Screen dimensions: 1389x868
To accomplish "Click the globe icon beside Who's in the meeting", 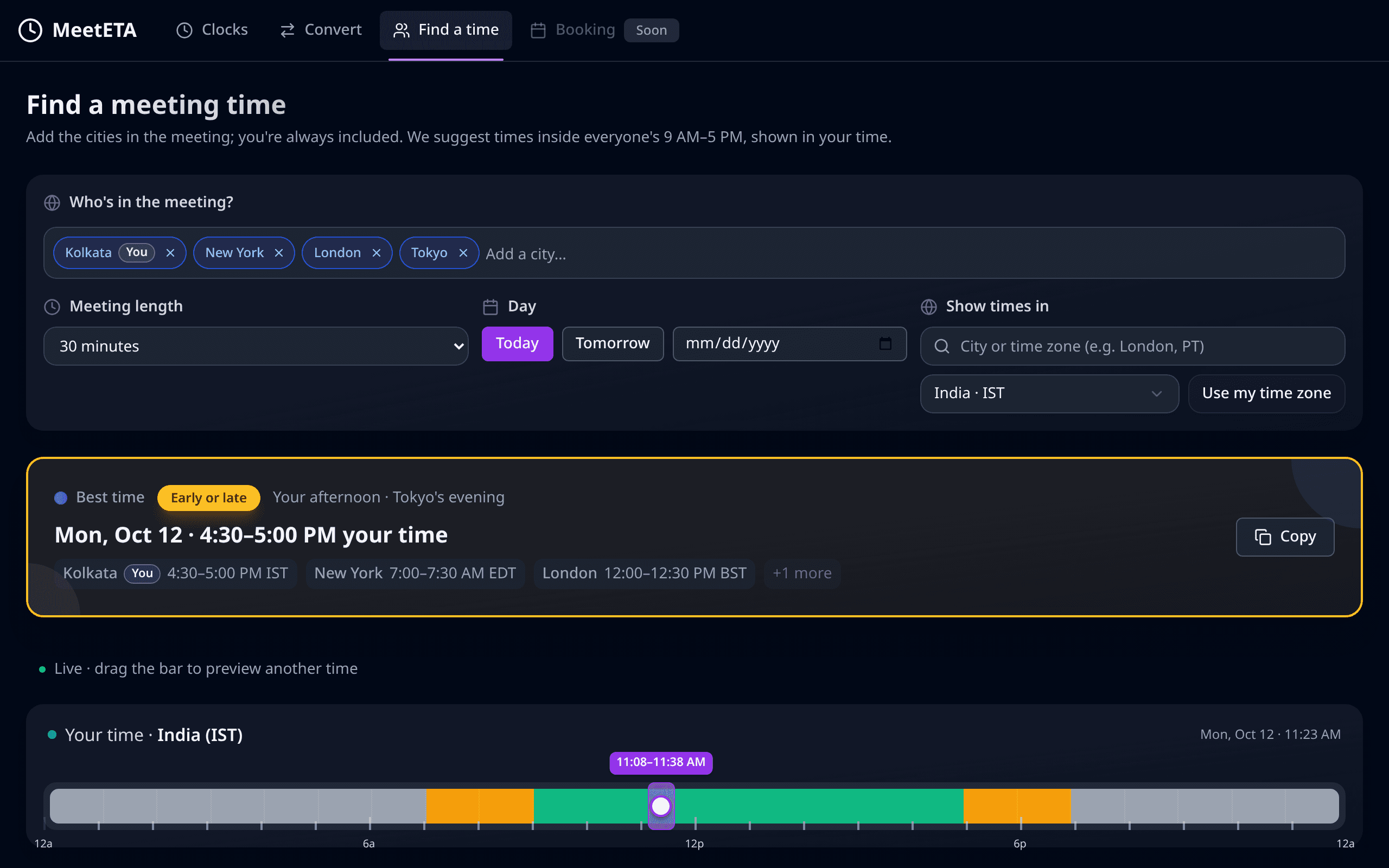I will point(52,203).
